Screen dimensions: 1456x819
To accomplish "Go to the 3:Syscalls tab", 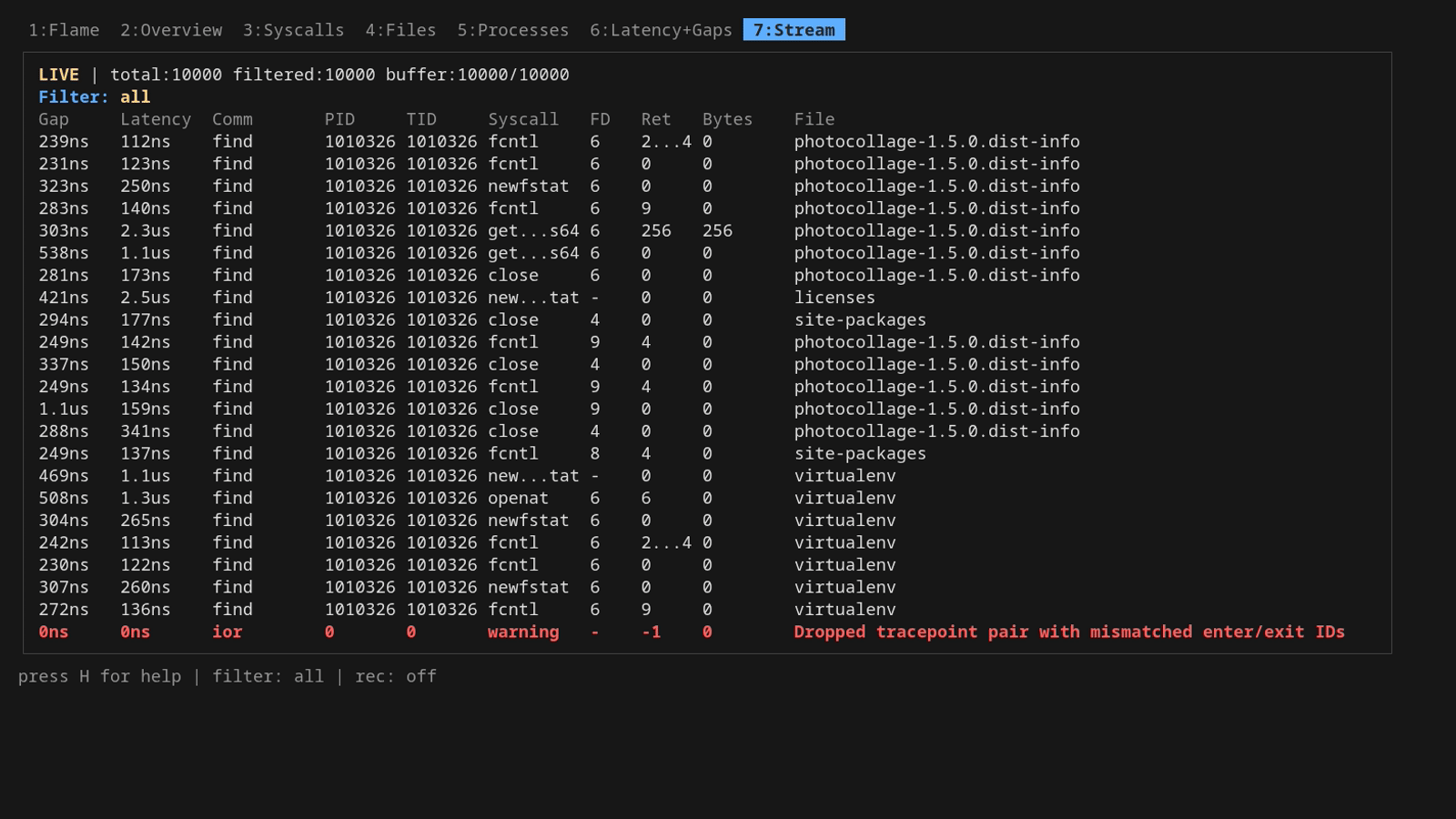I will (293, 30).
